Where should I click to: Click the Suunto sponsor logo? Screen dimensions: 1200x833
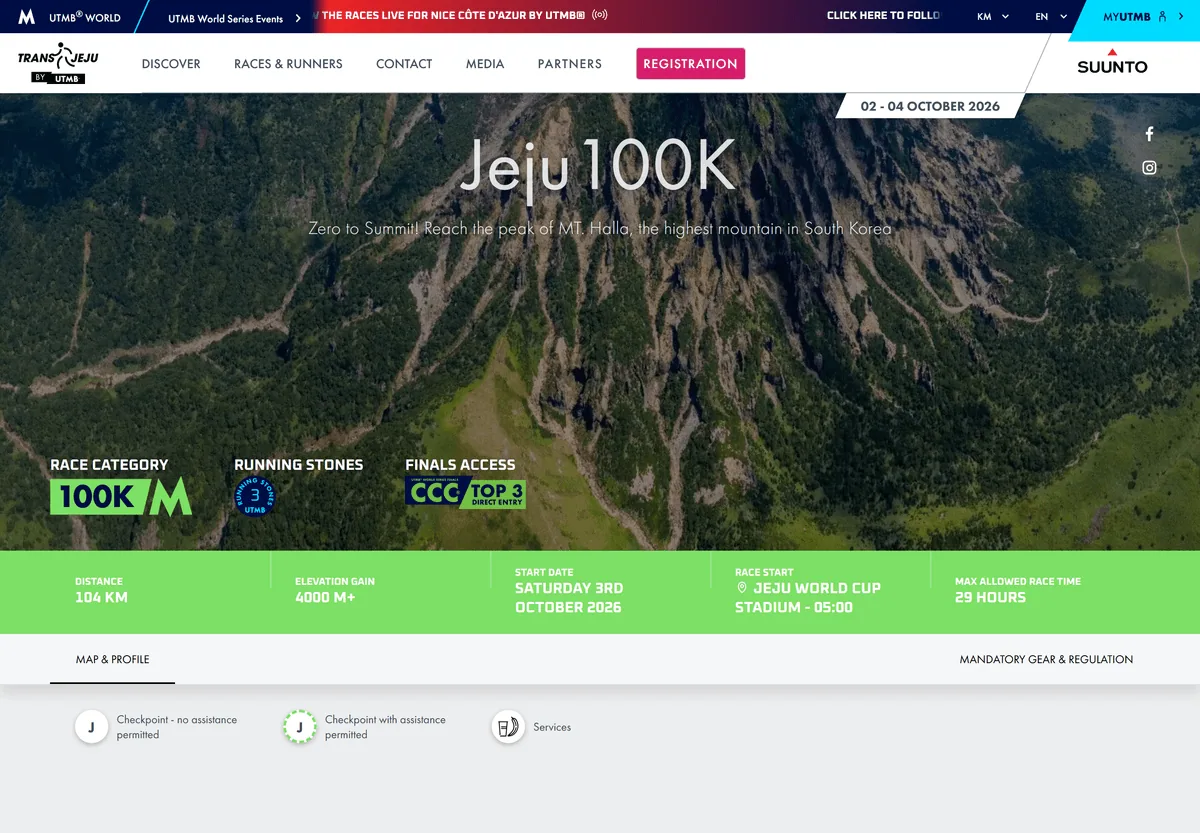(x=1112, y=62)
